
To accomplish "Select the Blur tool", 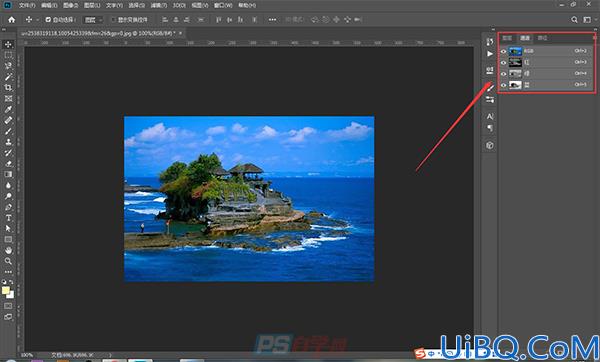I will [8, 185].
